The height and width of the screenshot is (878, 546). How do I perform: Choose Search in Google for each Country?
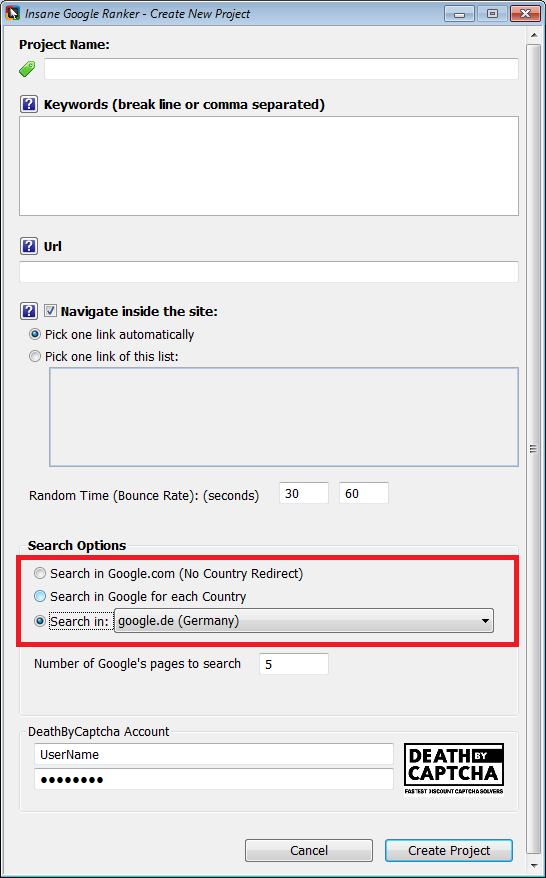point(40,597)
